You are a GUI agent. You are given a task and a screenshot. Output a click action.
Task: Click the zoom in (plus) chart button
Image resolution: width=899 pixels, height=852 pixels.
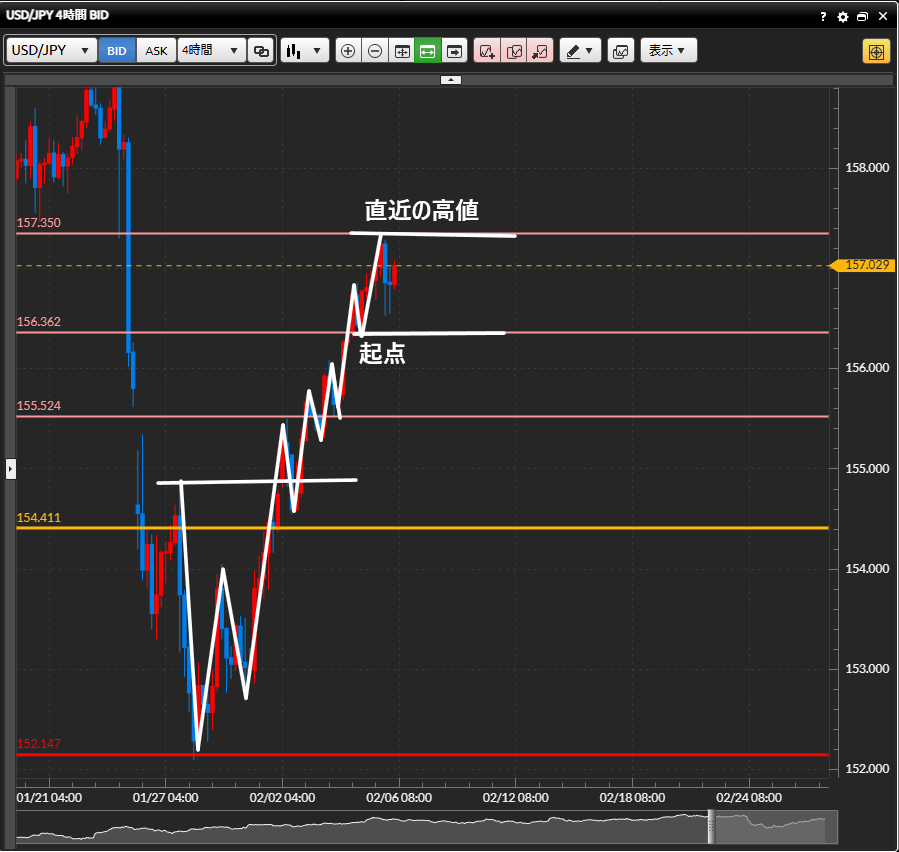point(348,51)
